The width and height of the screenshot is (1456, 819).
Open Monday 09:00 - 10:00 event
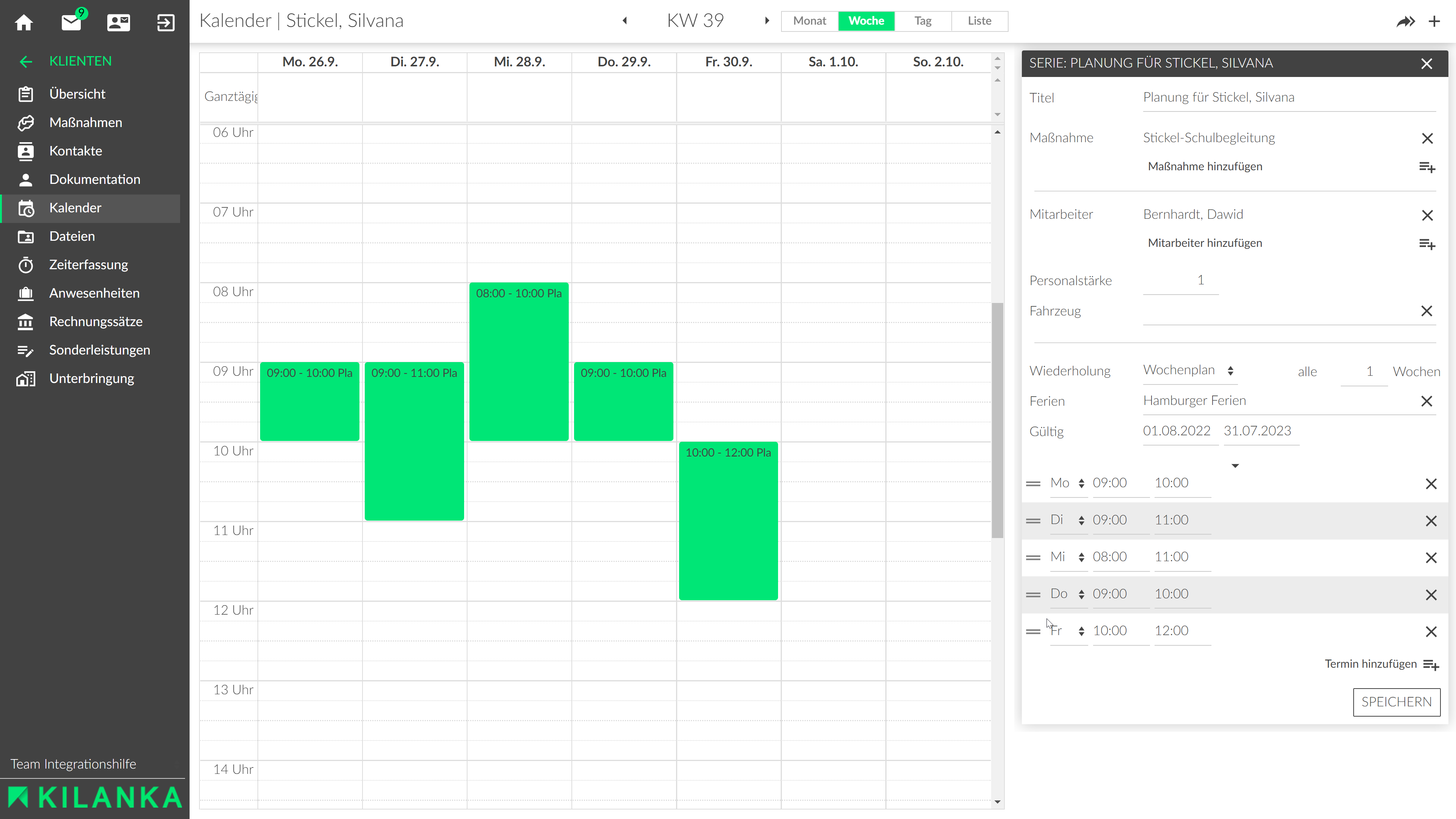click(x=310, y=401)
